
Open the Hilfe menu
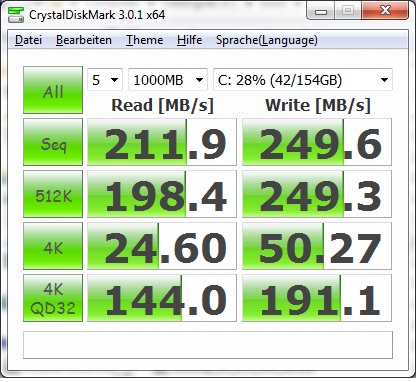(x=189, y=40)
